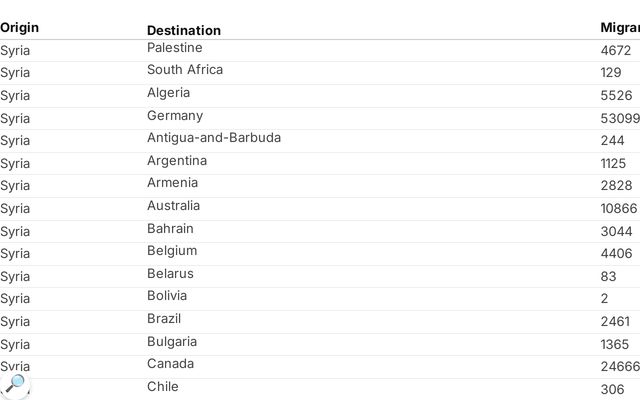Click the Antigua-and-Barbuda destination cell
The height and width of the screenshot is (400, 640).
pos(214,138)
